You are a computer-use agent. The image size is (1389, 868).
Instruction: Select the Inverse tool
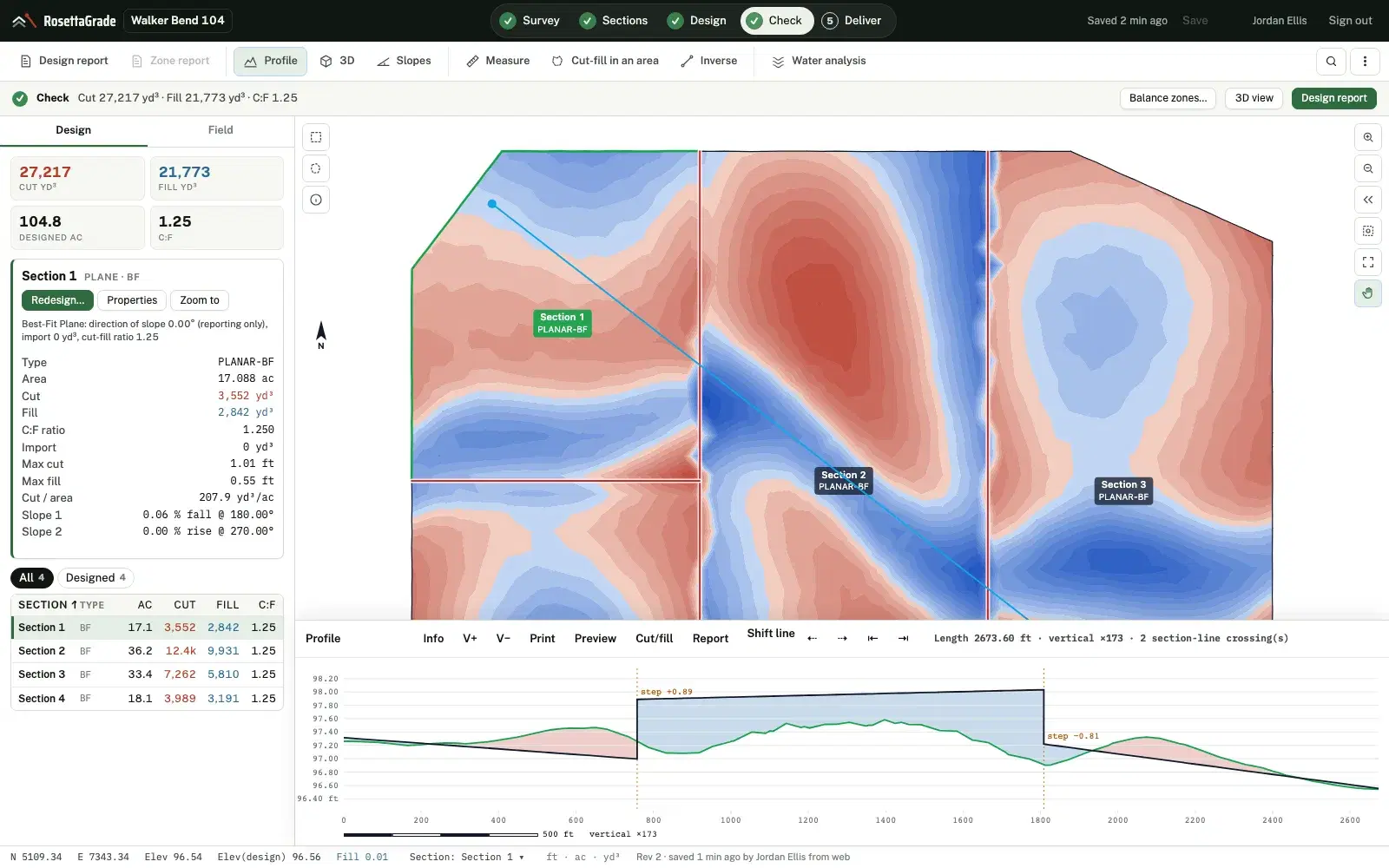pos(709,61)
